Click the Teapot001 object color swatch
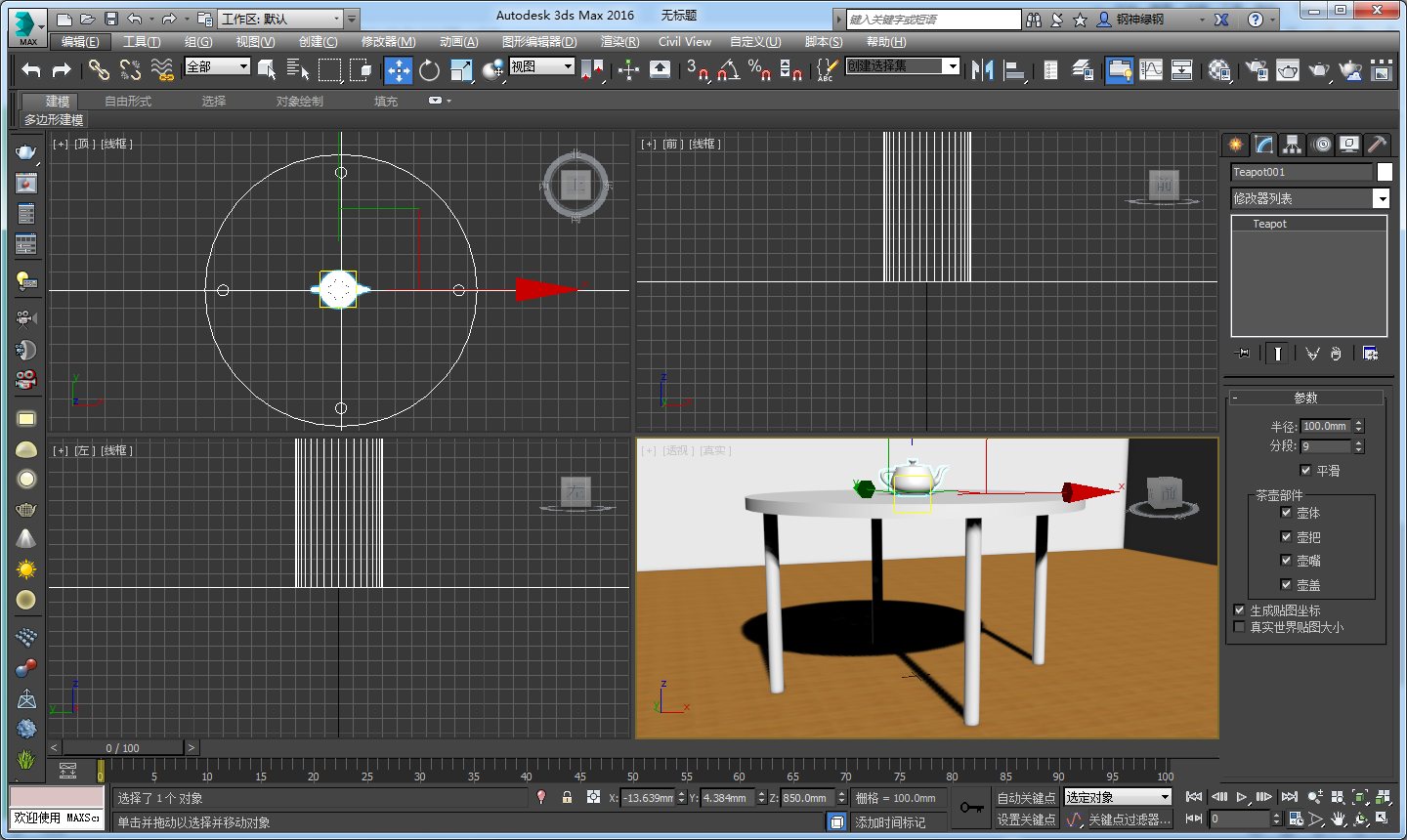The width and height of the screenshot is (1407, 840). point(1385,172)
